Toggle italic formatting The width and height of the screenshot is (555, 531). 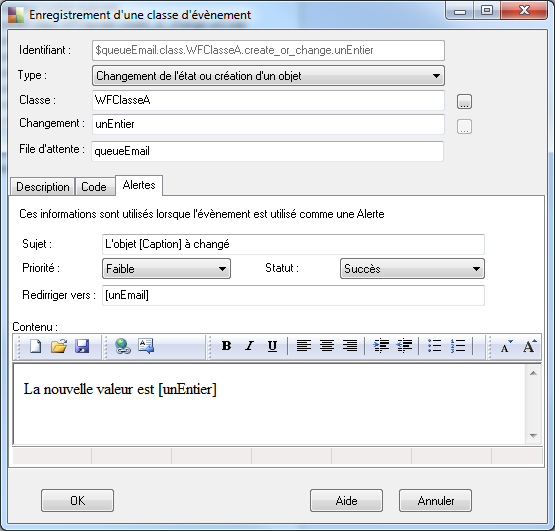click(x=250, y=346)
